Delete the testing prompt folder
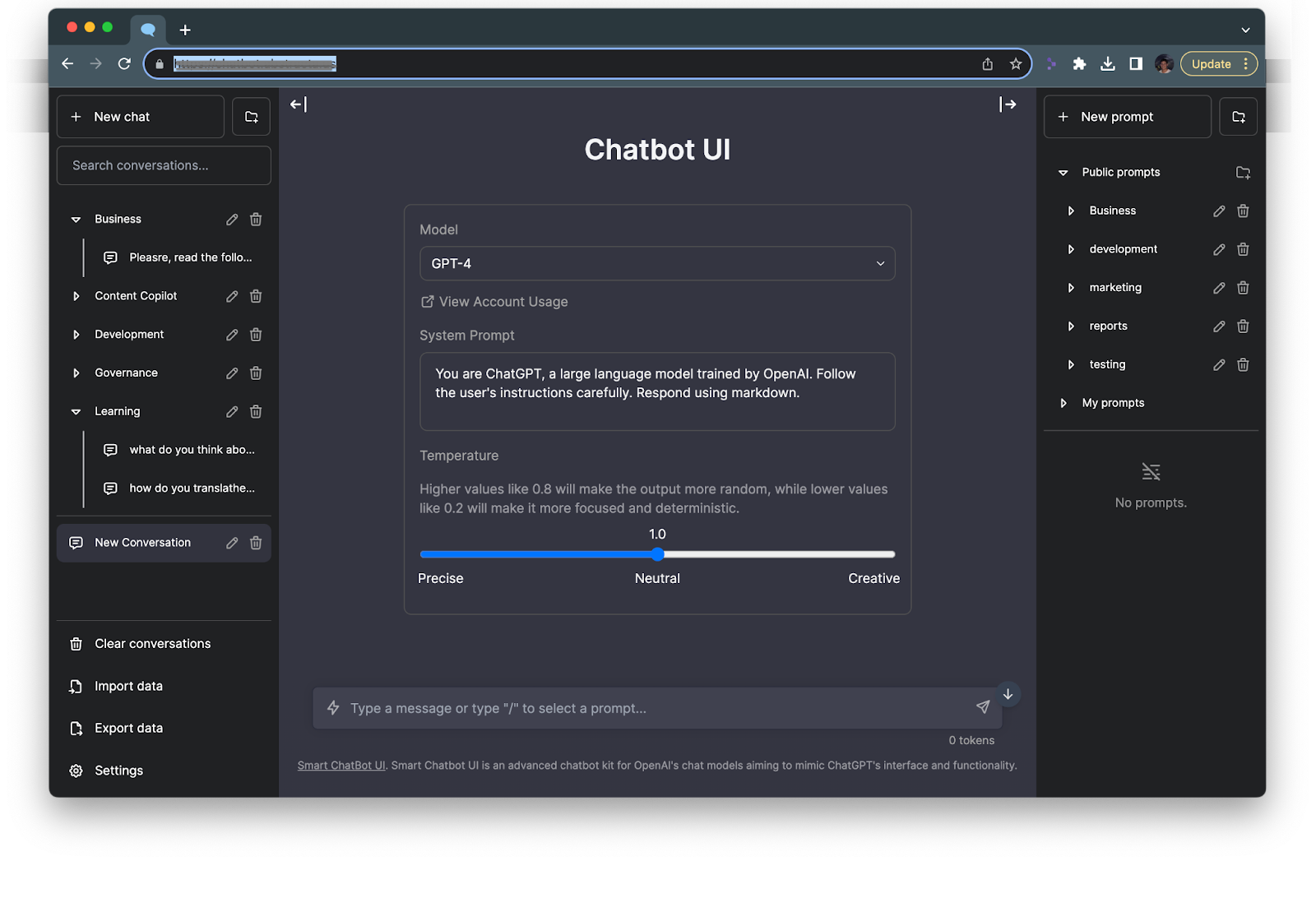Image resolution: width=1316 pixels, height=912 pixels. pos(1243,364)
